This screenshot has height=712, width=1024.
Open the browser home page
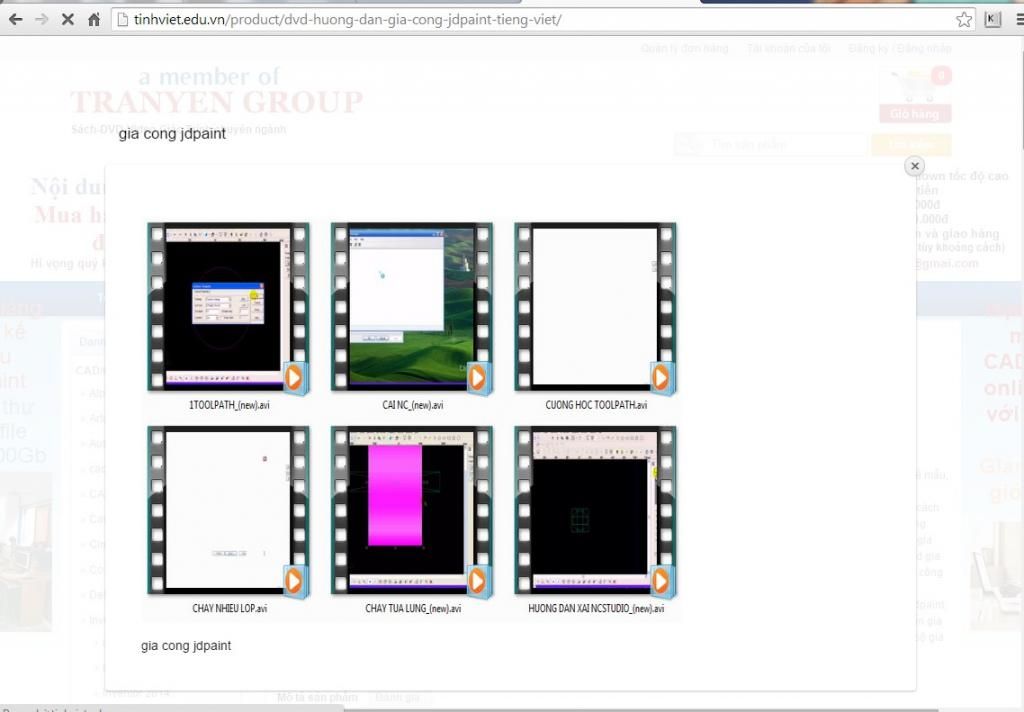point(94,20)
